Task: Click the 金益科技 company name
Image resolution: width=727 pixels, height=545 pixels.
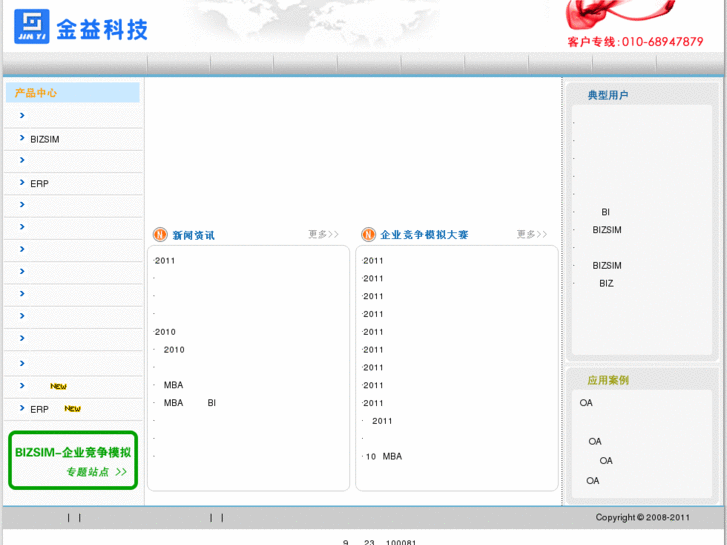Action: pyautogui.click(x=102, y=30)
